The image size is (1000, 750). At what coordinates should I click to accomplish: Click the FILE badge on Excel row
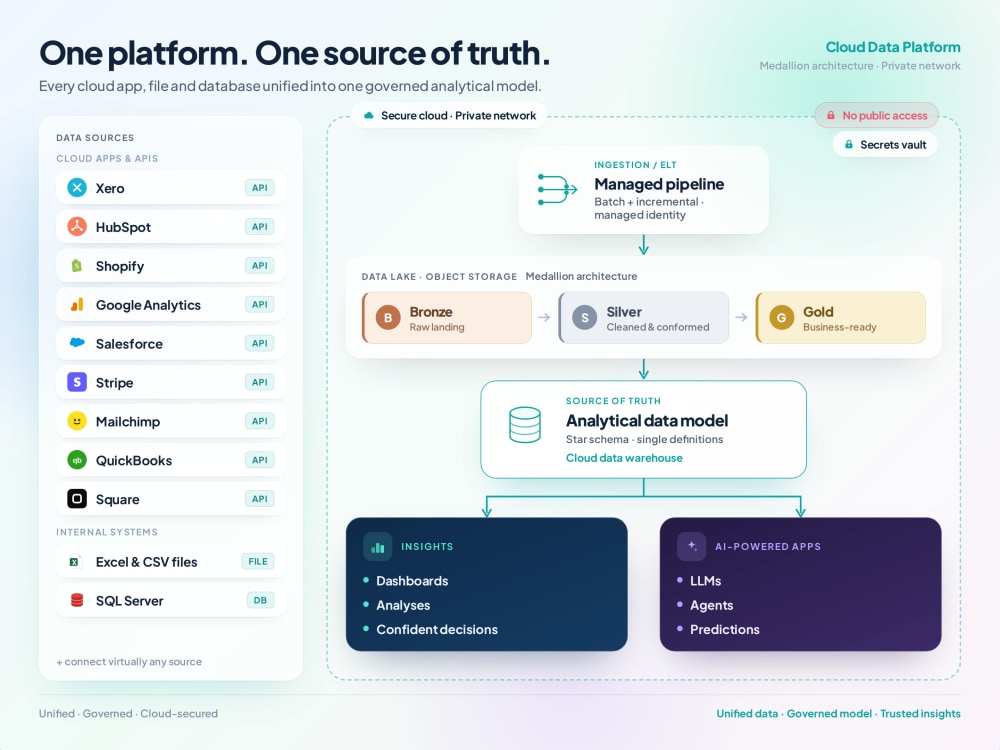pyautogui.click(x=258, y=561)
